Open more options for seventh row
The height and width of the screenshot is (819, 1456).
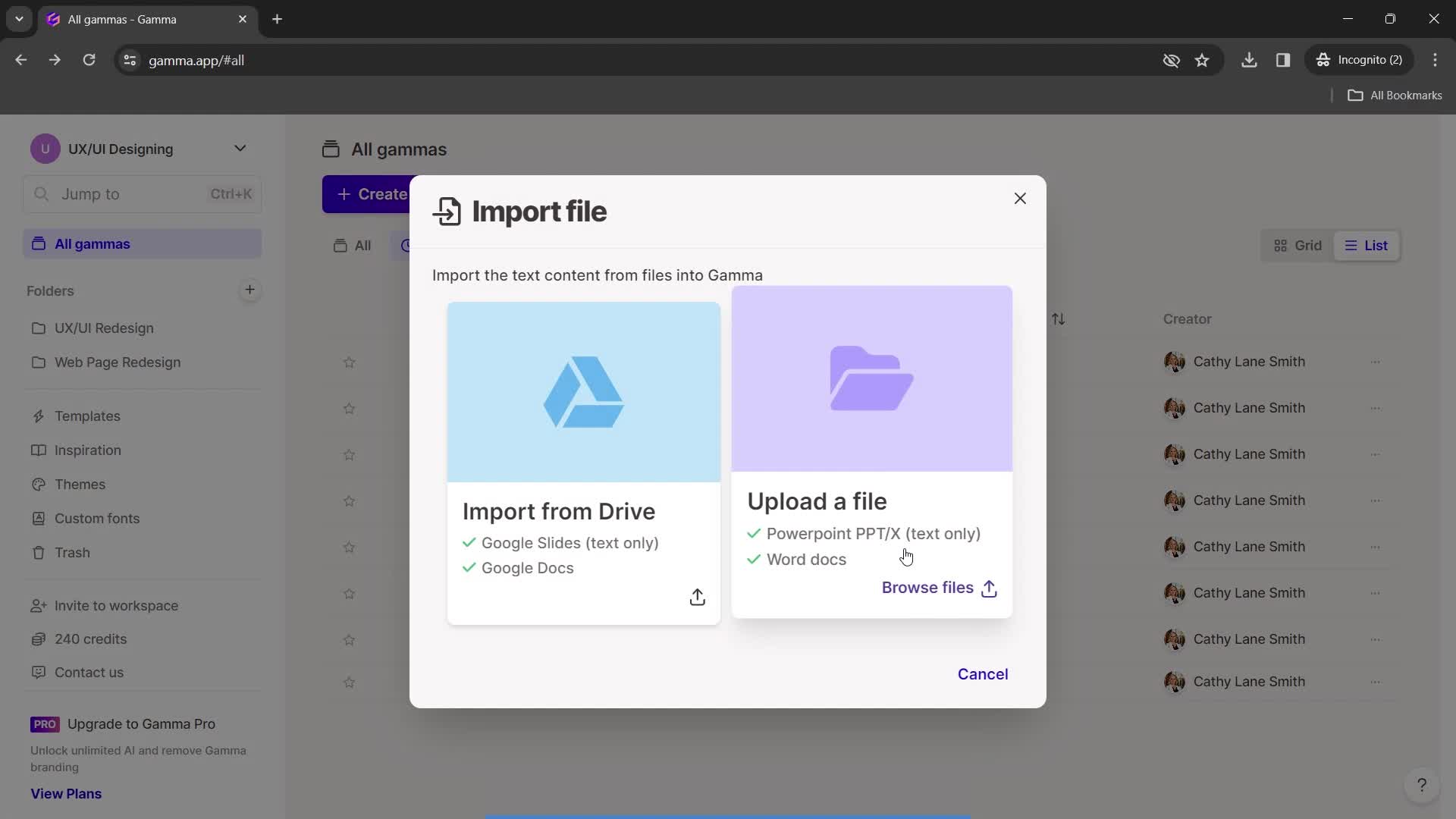click(x=1375, y=639)
